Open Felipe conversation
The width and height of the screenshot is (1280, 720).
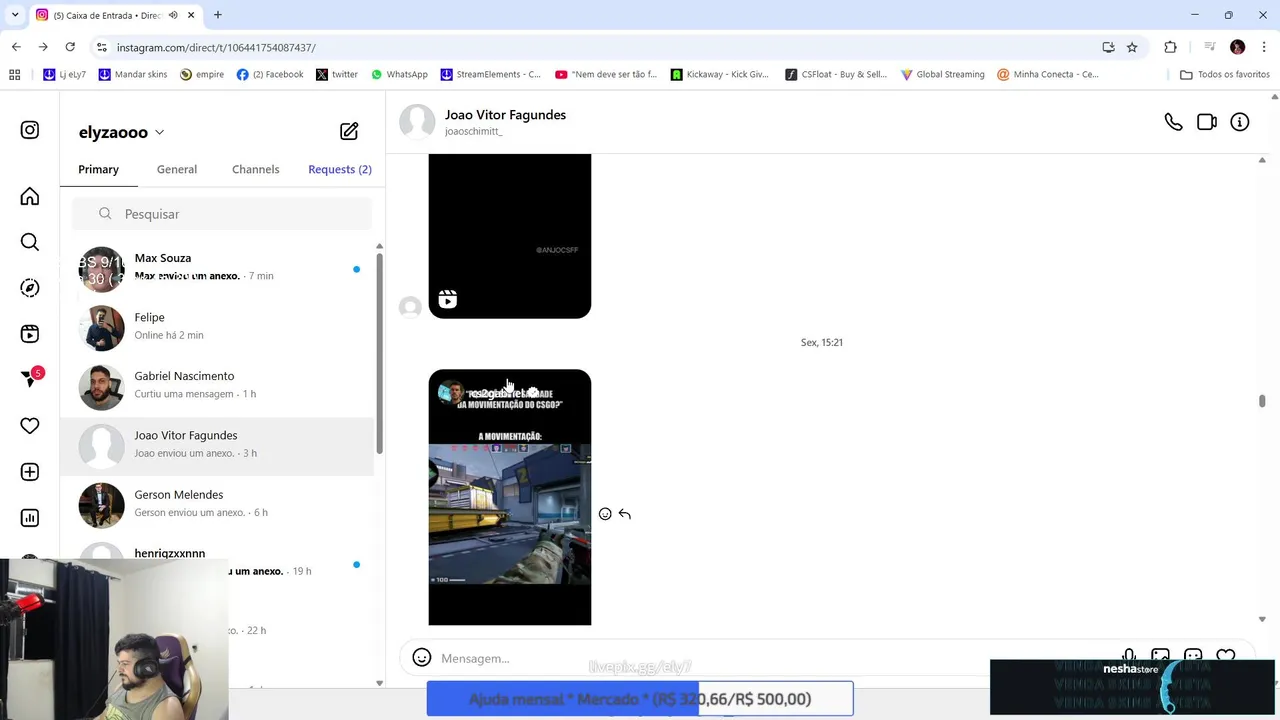pos(218,327)
